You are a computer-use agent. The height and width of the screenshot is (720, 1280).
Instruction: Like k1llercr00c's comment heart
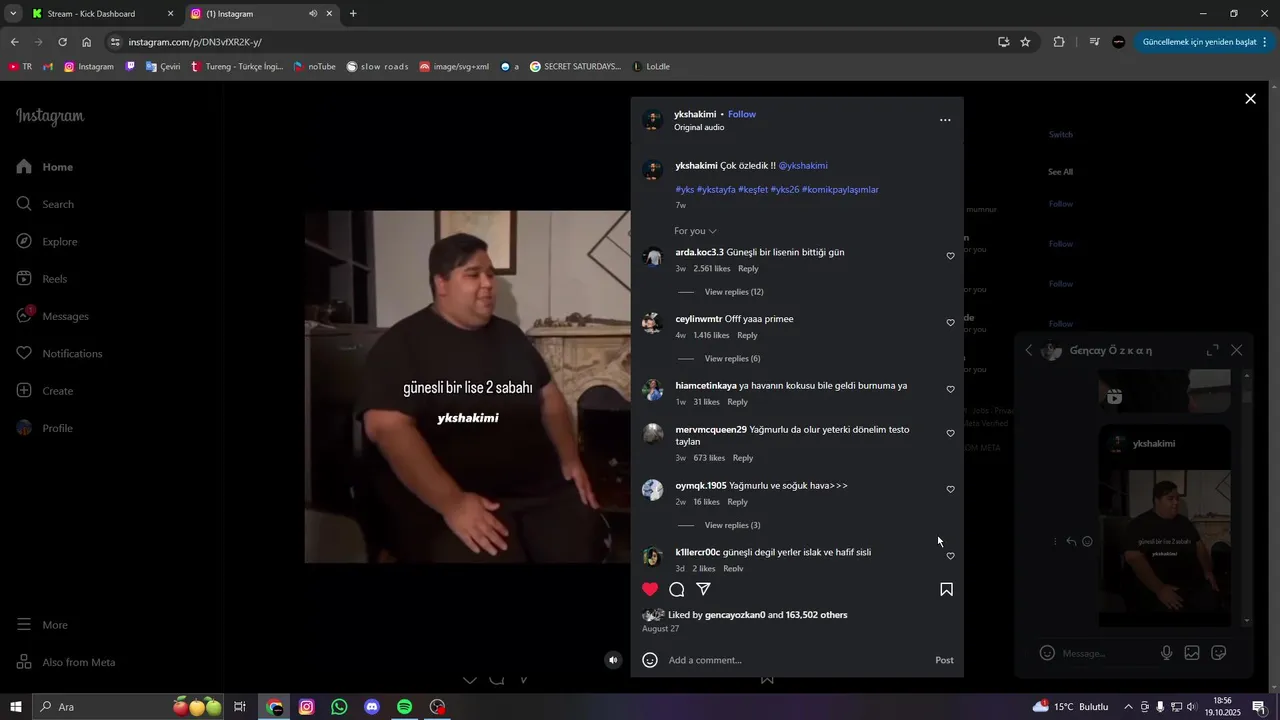pos(950,556)
